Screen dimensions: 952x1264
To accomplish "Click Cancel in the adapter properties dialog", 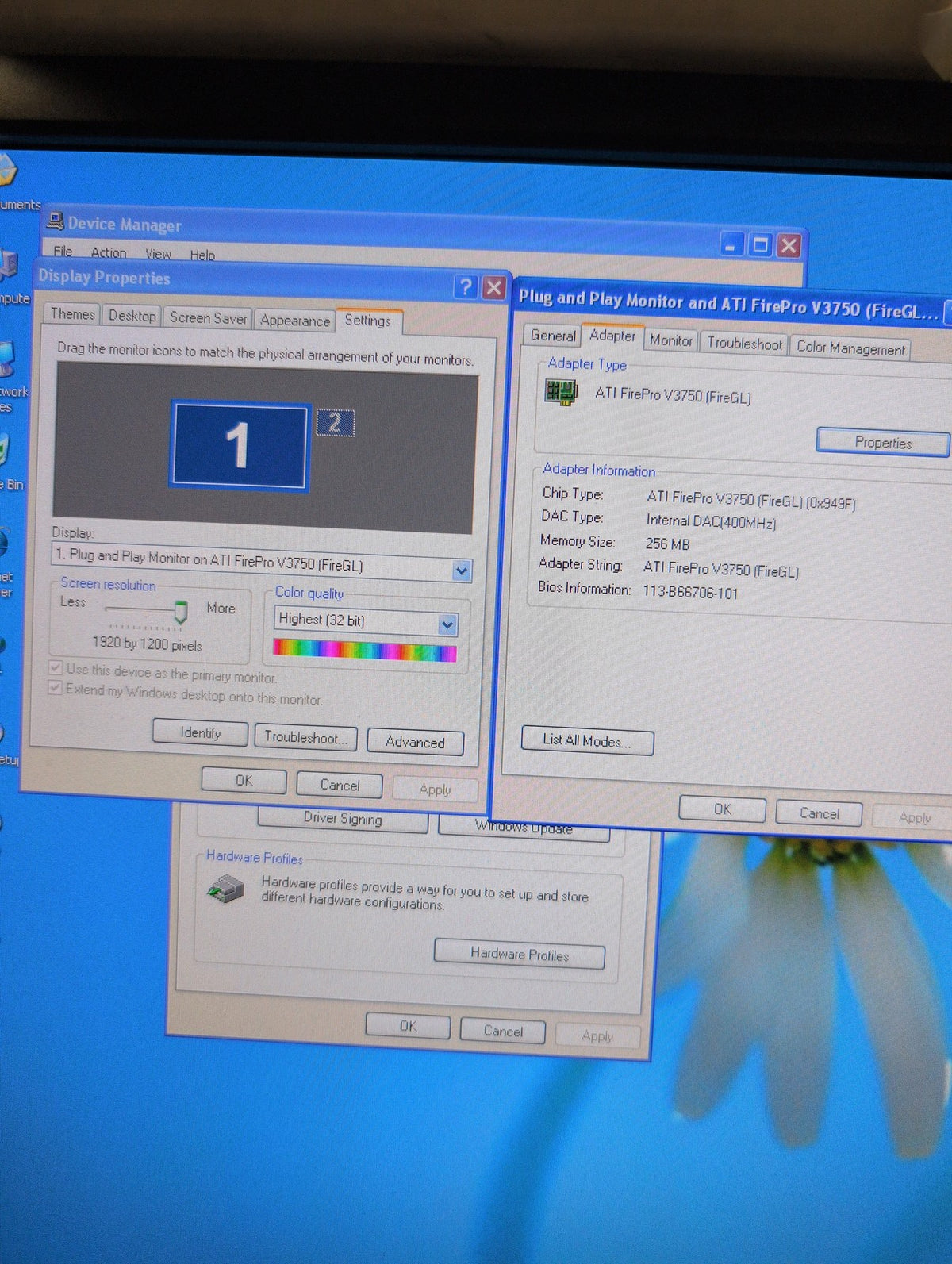I will [819, 813].
